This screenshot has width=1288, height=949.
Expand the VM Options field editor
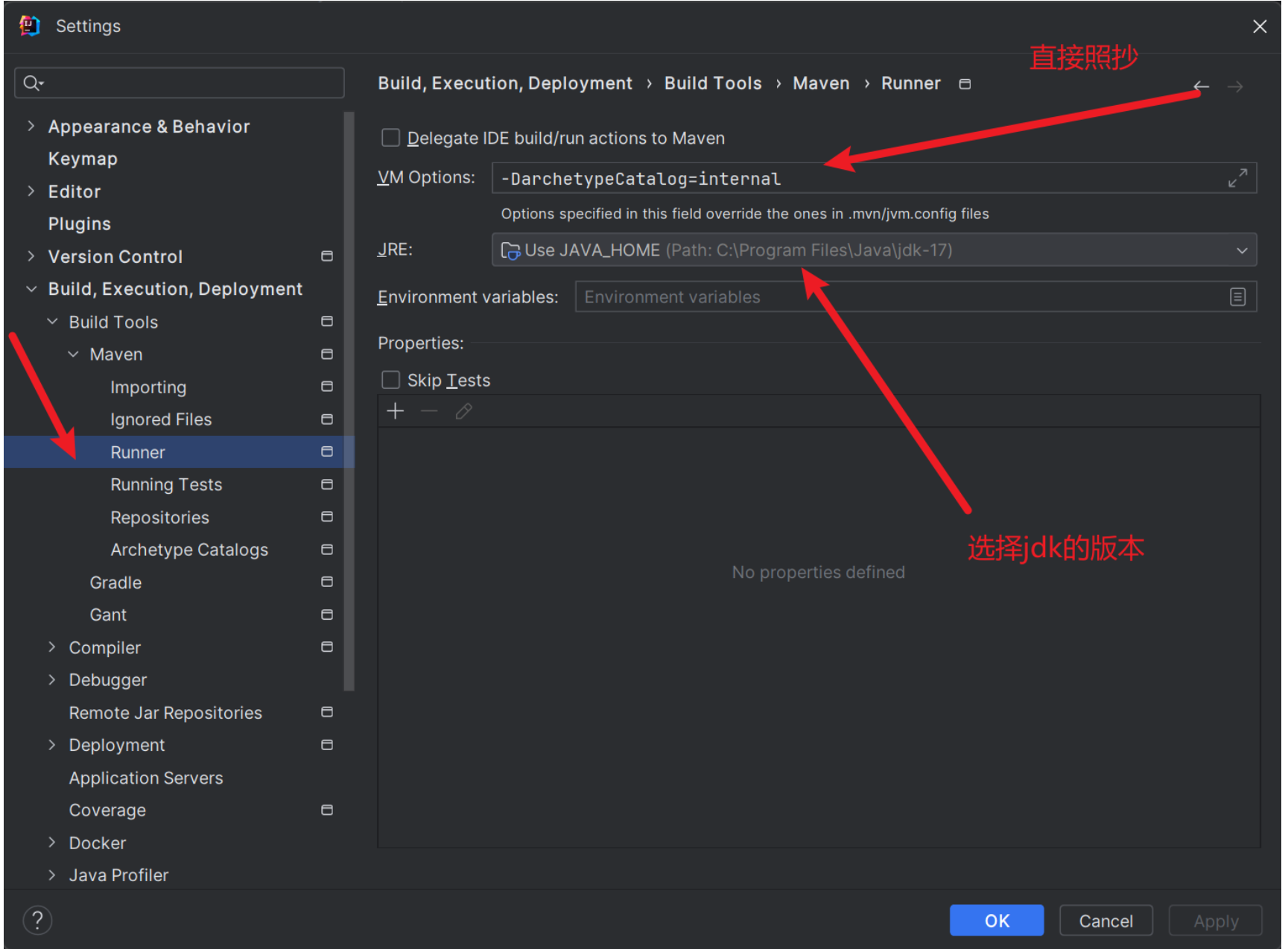pyautogui.click(x=1237, y=178)
